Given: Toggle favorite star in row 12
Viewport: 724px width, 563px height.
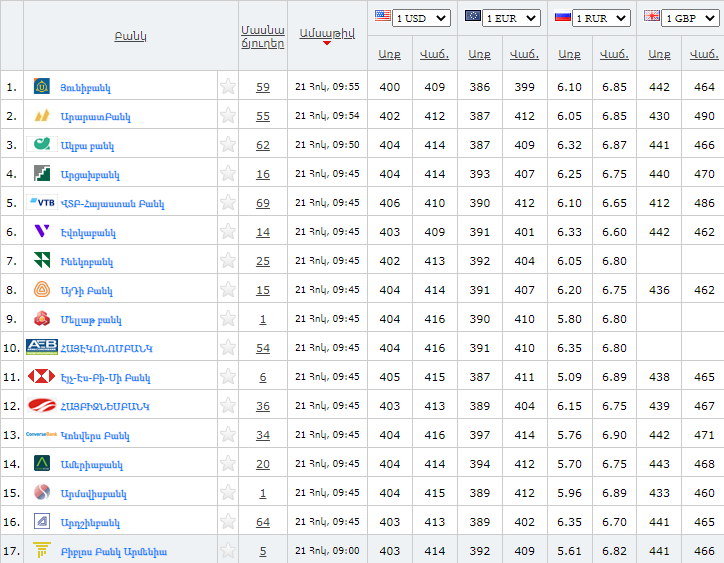Looking at the screenshot, I should point(228,406).
